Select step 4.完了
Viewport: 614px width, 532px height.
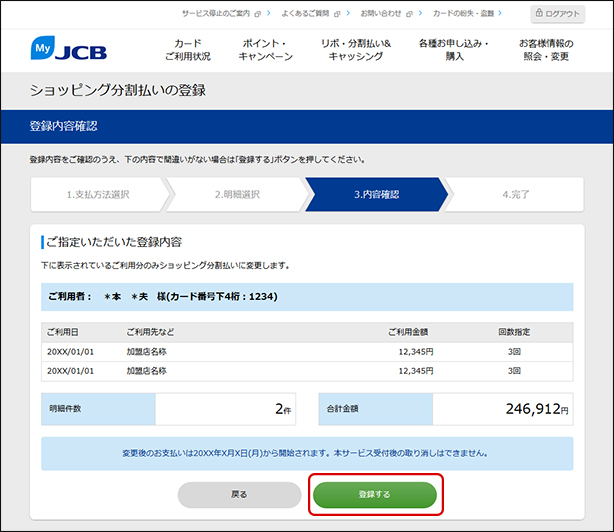(516, 195)
